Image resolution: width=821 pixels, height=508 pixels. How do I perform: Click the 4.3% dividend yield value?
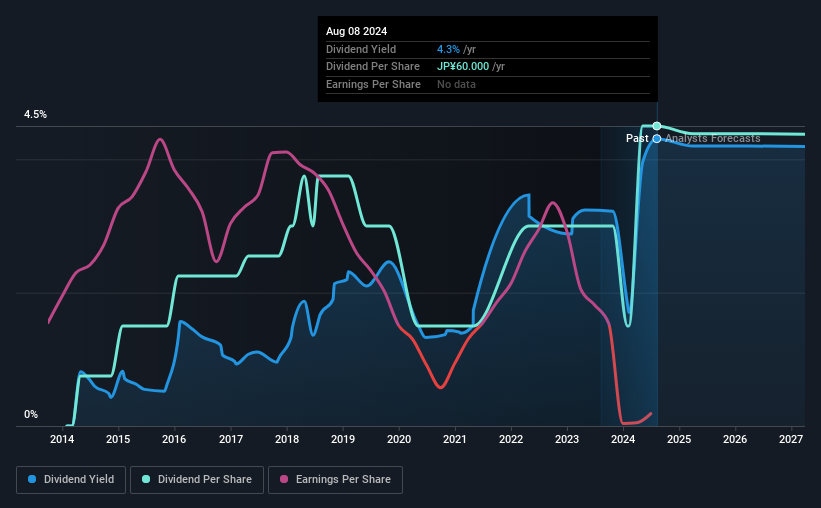[448, 49]
